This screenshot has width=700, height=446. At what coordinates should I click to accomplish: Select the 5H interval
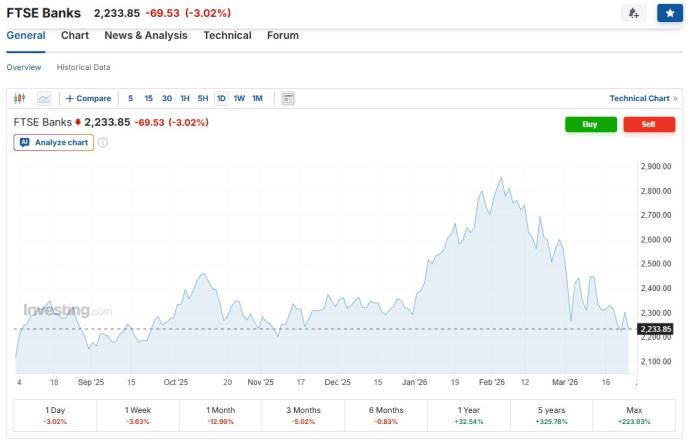(x=203, y=98)
